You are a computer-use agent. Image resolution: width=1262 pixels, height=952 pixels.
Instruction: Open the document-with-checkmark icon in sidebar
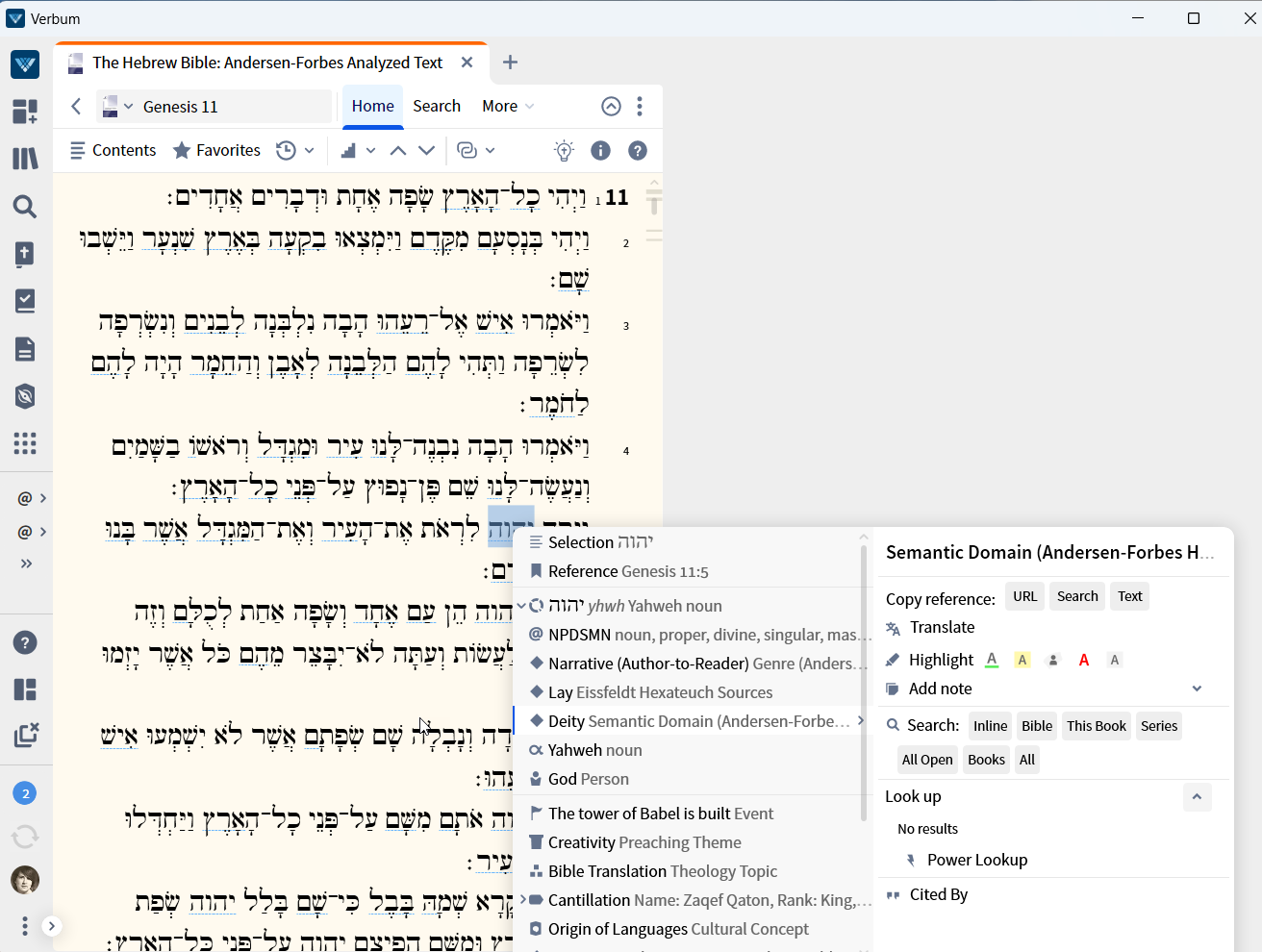point(25,301)
